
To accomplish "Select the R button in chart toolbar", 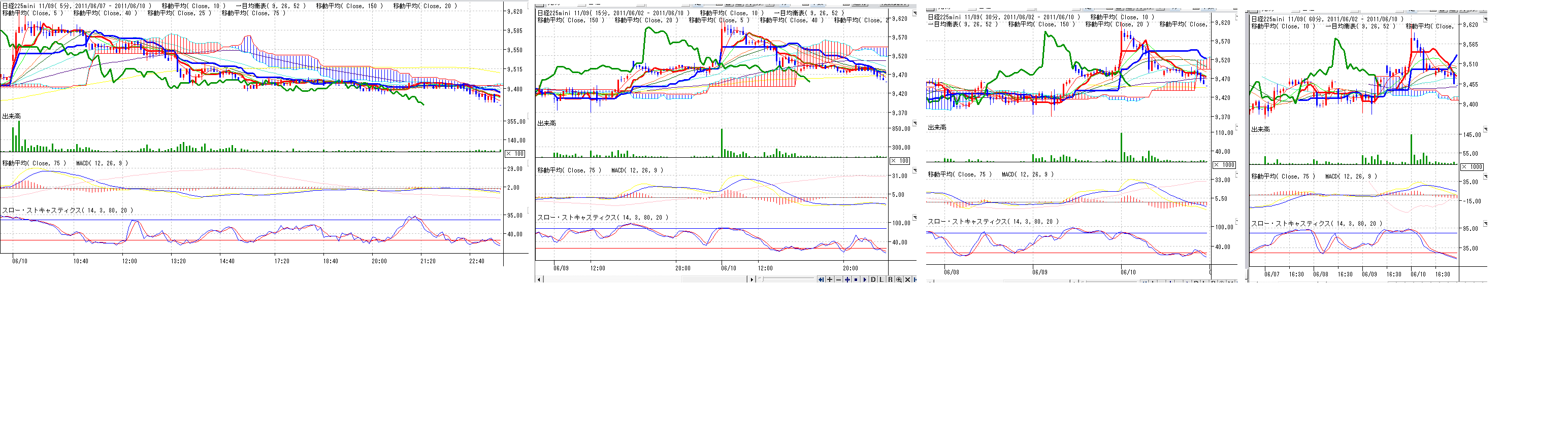I will point(890,279).
